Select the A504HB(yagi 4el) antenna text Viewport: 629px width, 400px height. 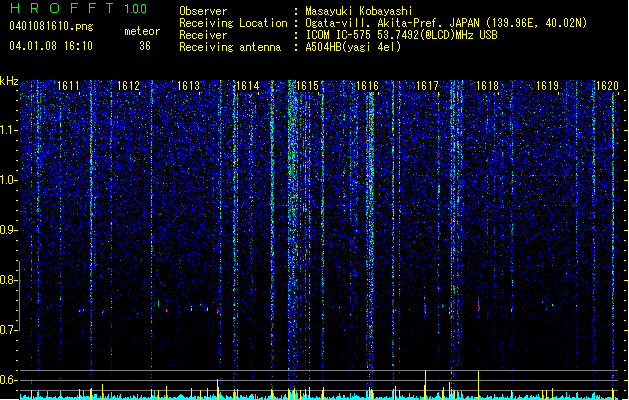click(x=353, y=47)
